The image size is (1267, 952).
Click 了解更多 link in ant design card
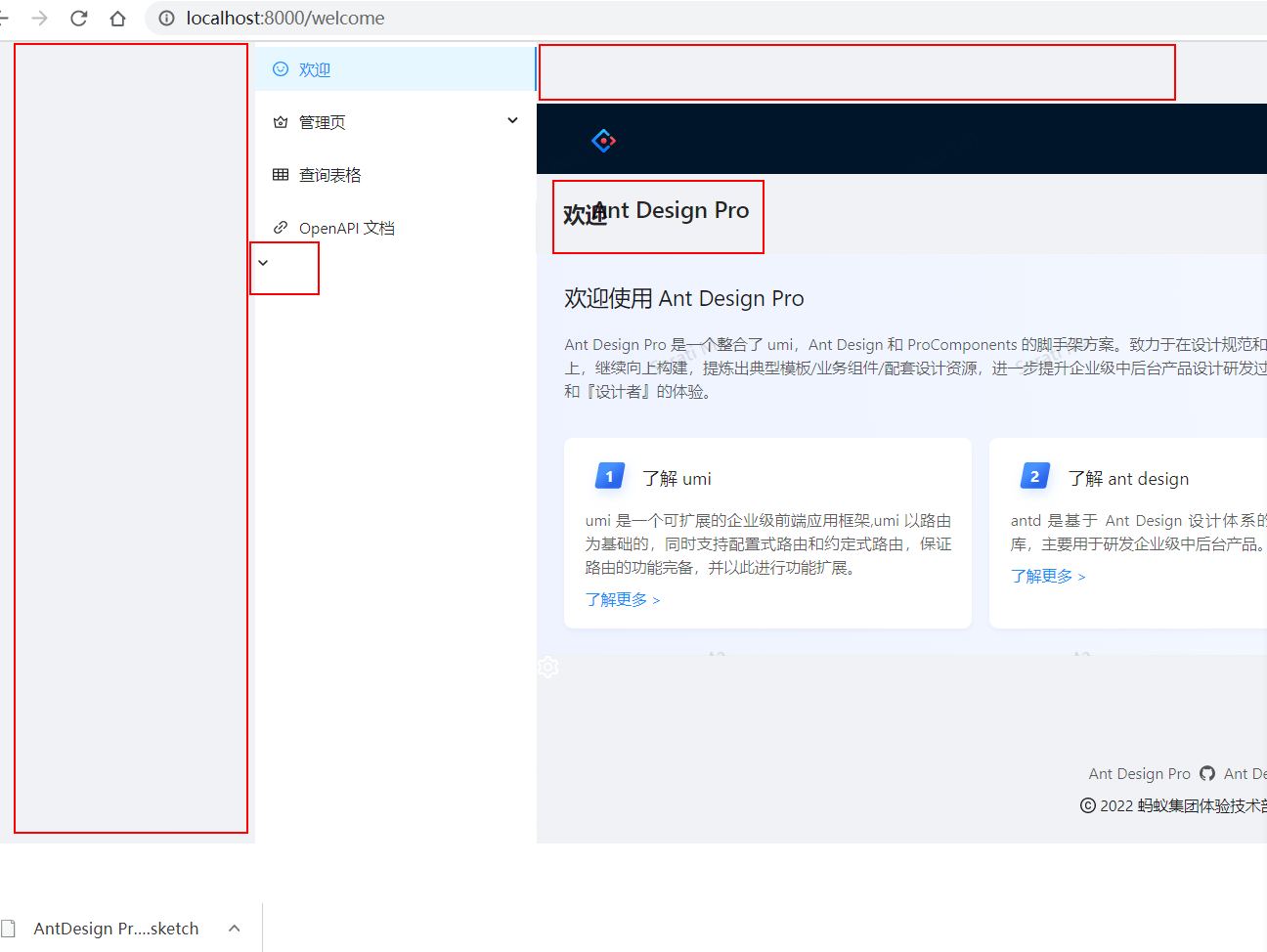point(1048,576)
